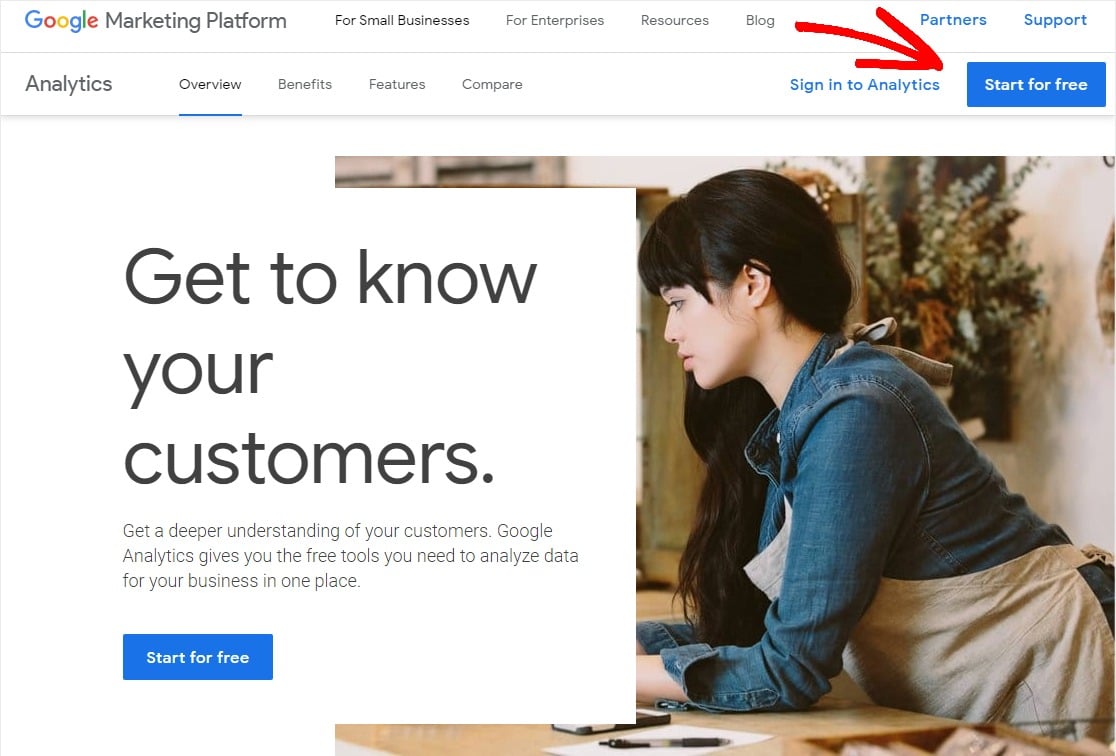Open the For Small Businesses menu

point(402,21)
